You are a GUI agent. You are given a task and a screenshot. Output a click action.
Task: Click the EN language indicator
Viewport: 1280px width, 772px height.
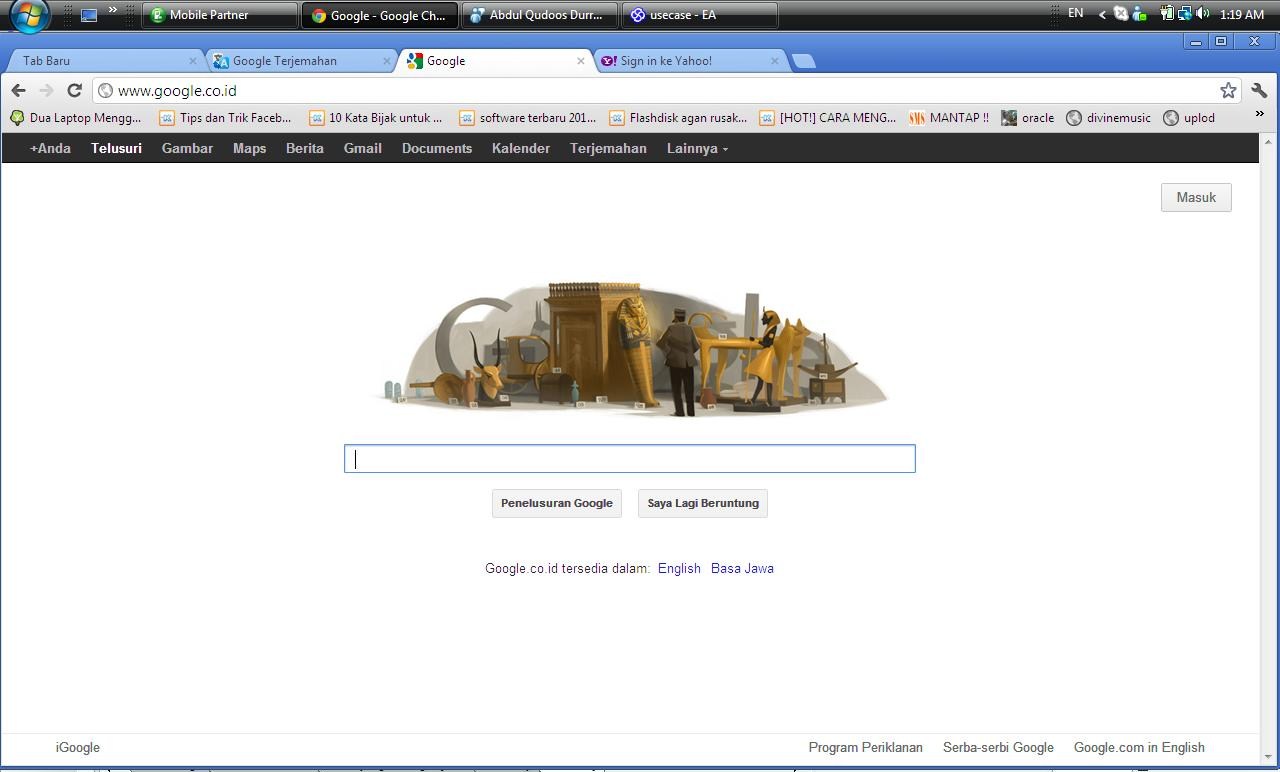tap(1076, 13)
